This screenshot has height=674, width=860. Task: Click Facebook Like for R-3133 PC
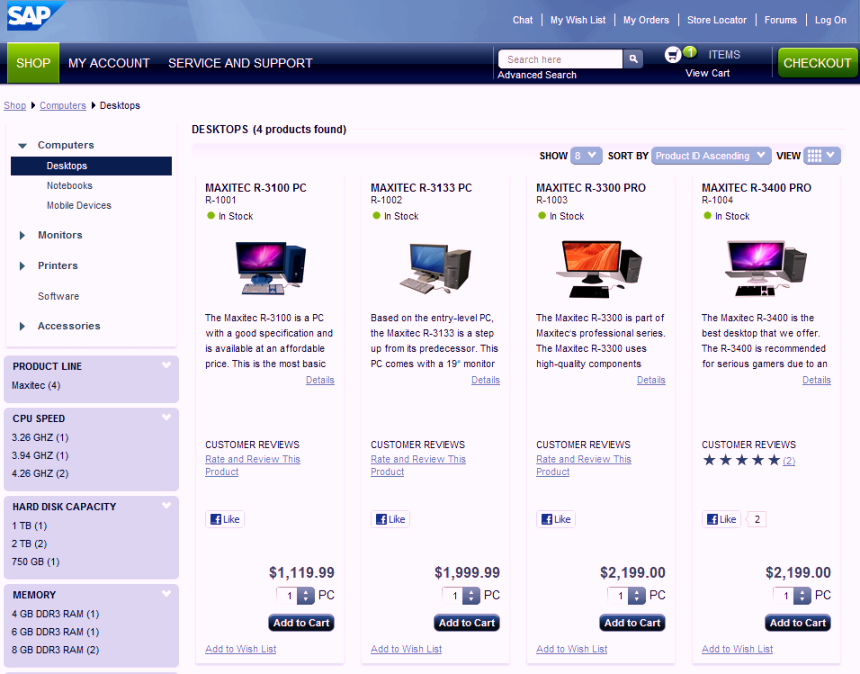click(x=391, y=519)
